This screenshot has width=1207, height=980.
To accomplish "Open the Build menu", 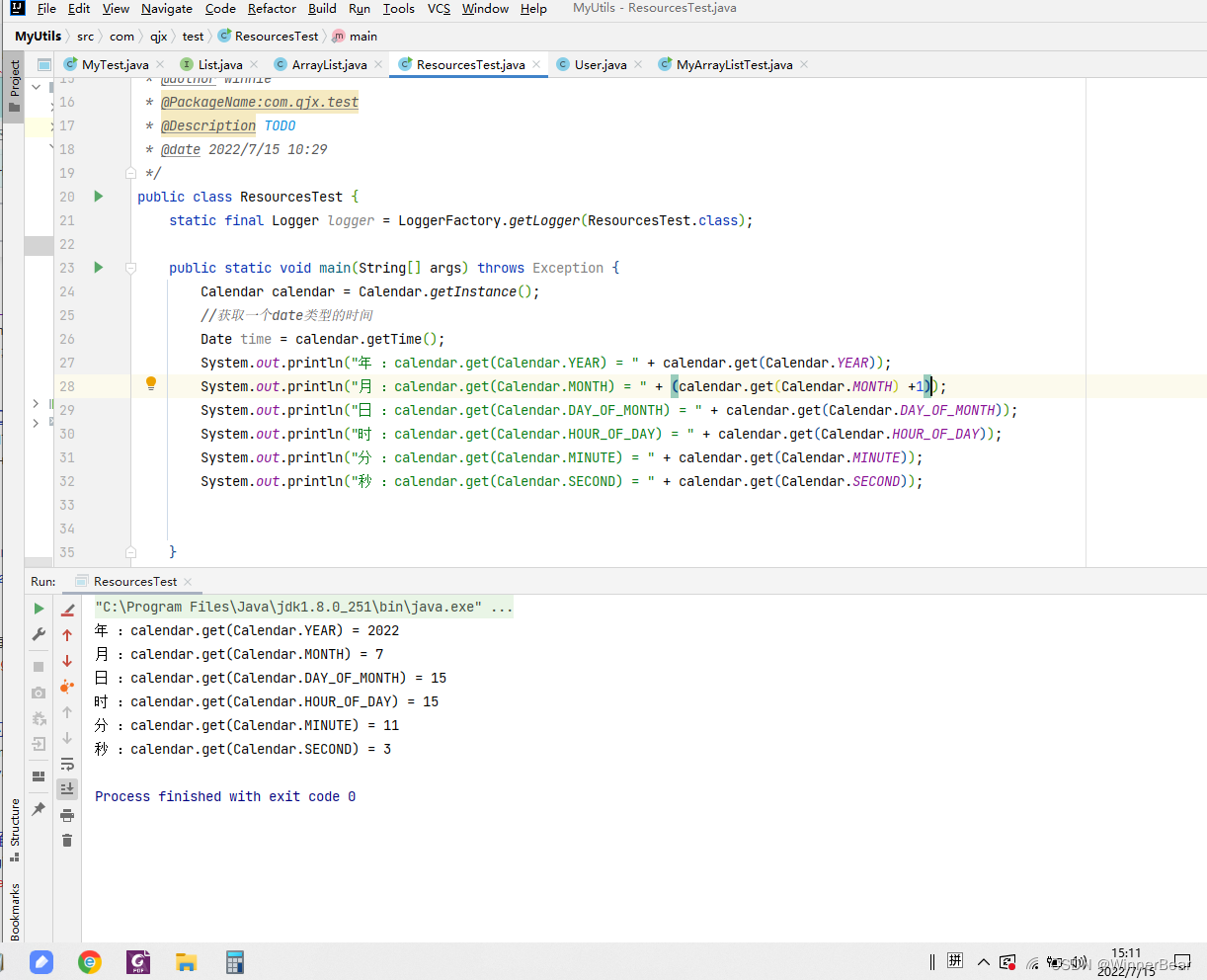I will 322,9.
